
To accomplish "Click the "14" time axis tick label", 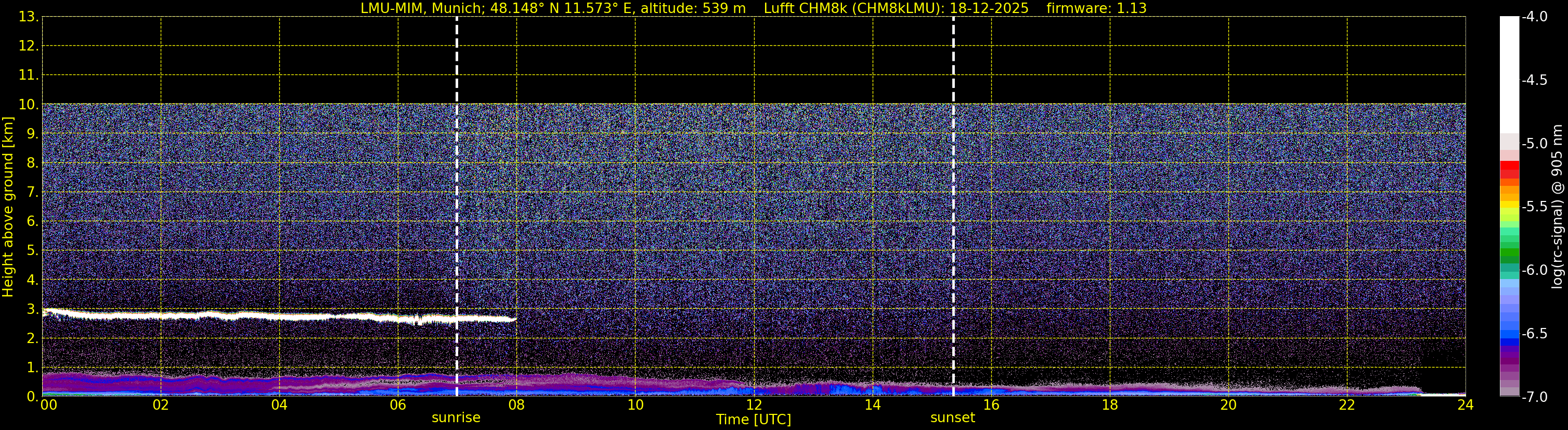I will (873, 405).
